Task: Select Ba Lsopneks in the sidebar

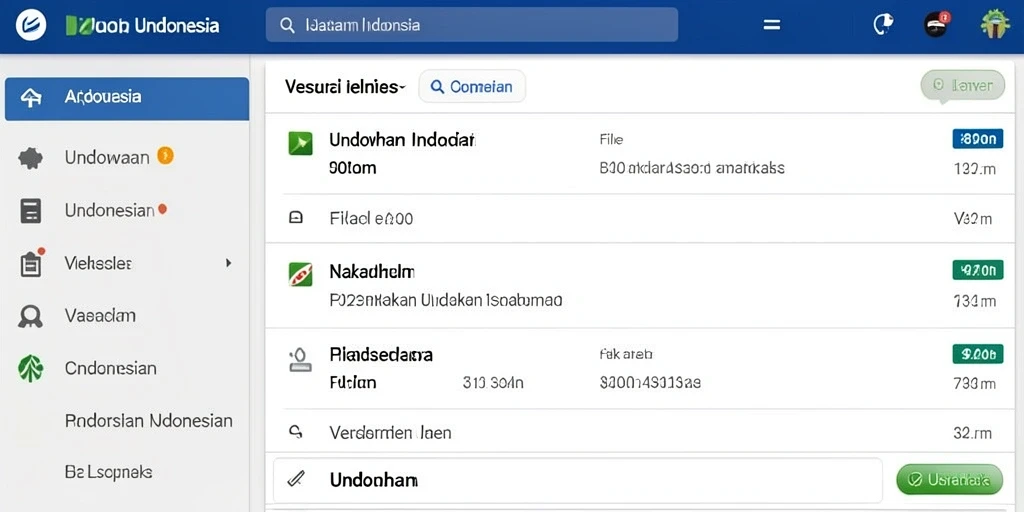Action: (x=108, y=472)
